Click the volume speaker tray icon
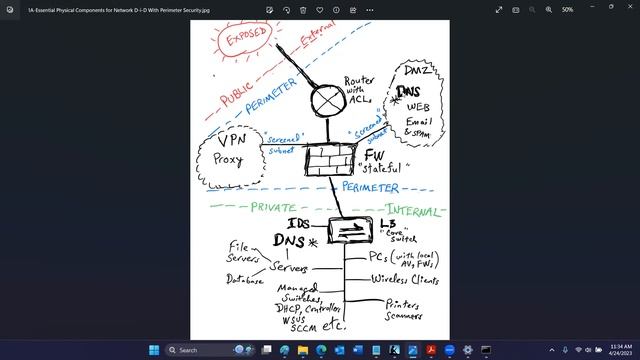The width and height of the screenshot is (640, 360). pos(588,350)
